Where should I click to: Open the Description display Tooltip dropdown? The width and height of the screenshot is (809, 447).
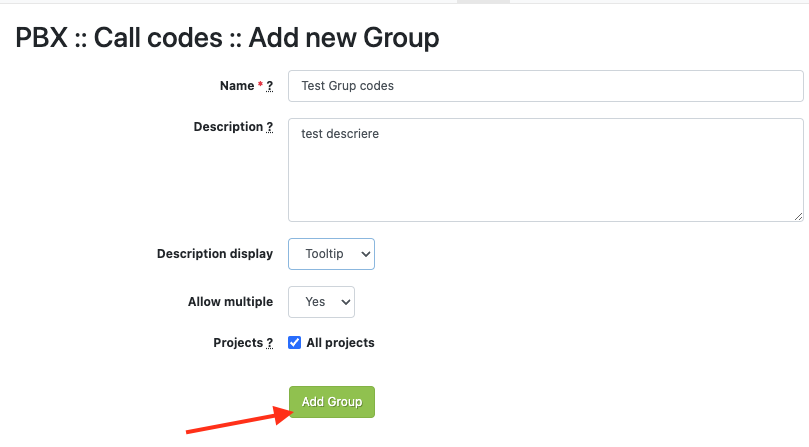(331, 254)
